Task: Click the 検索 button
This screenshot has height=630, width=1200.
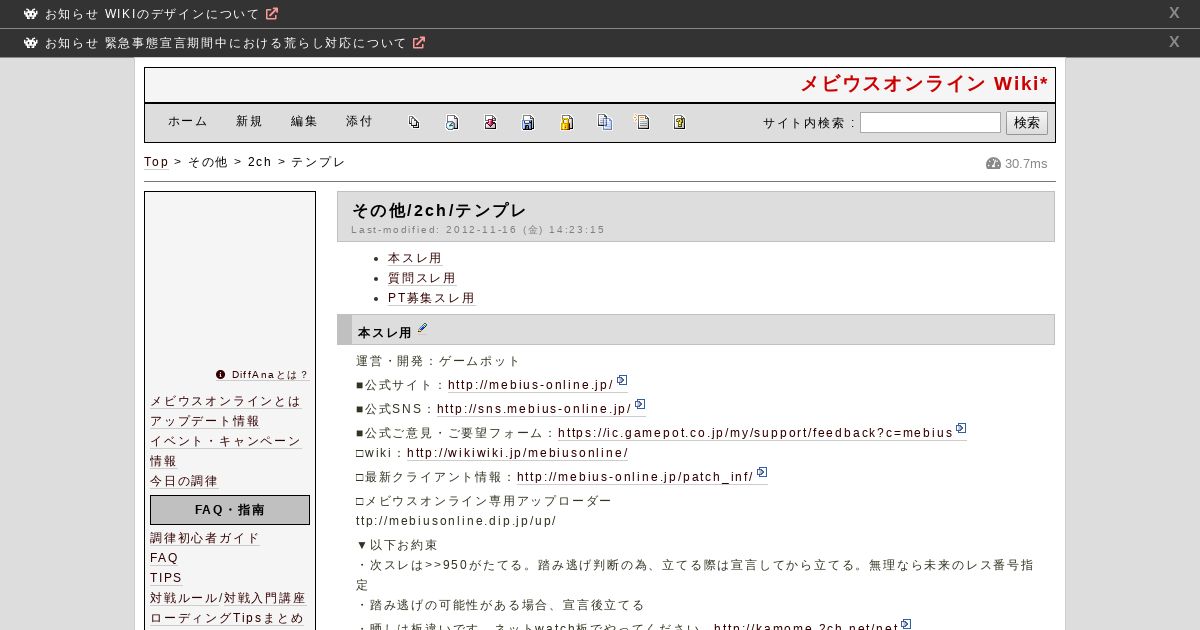Action: pyautogui.click(x=1027, y=122)
